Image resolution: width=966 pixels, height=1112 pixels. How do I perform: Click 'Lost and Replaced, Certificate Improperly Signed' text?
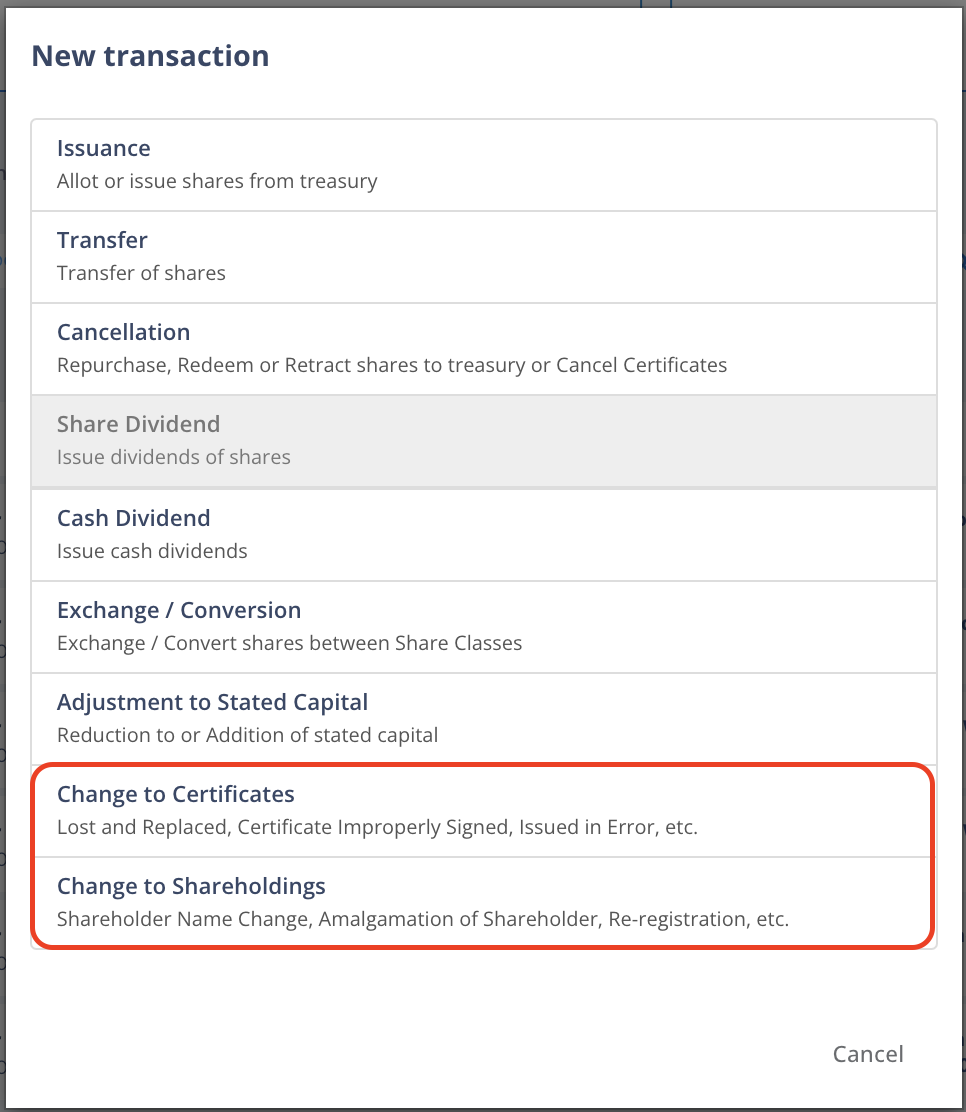377,828
